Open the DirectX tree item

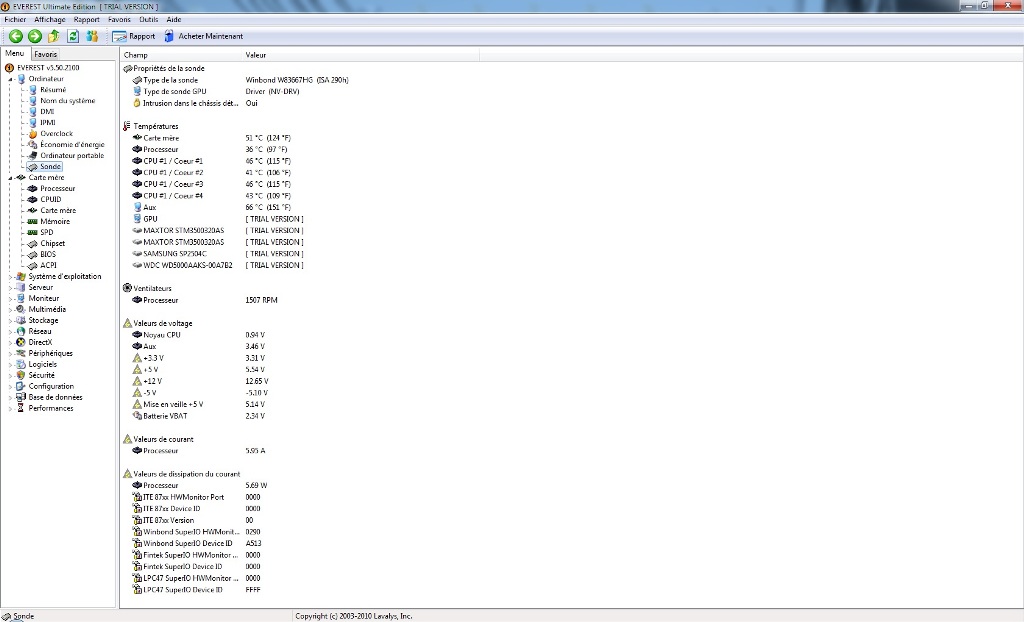[40, 342]
